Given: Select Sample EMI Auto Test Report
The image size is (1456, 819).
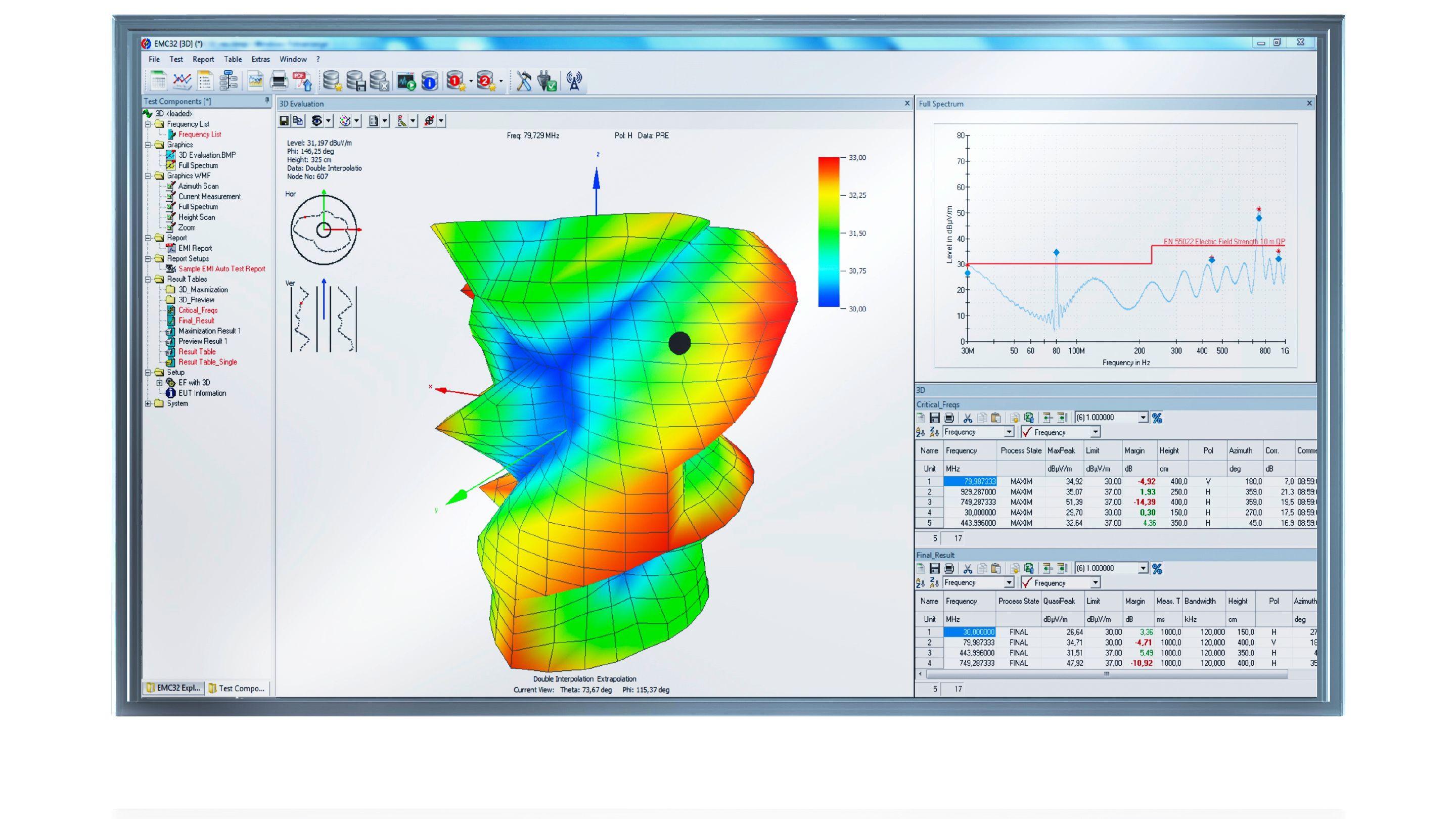Looking at the screenshot, I should (222, 268).
